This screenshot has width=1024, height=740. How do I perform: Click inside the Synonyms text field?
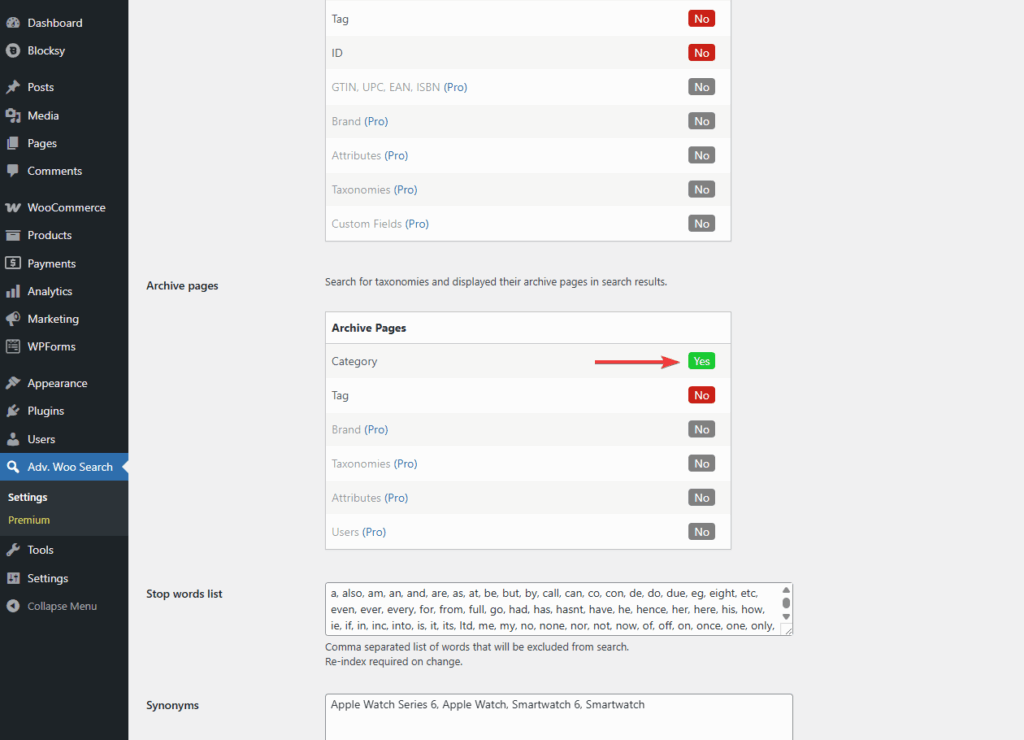point(558,716)
